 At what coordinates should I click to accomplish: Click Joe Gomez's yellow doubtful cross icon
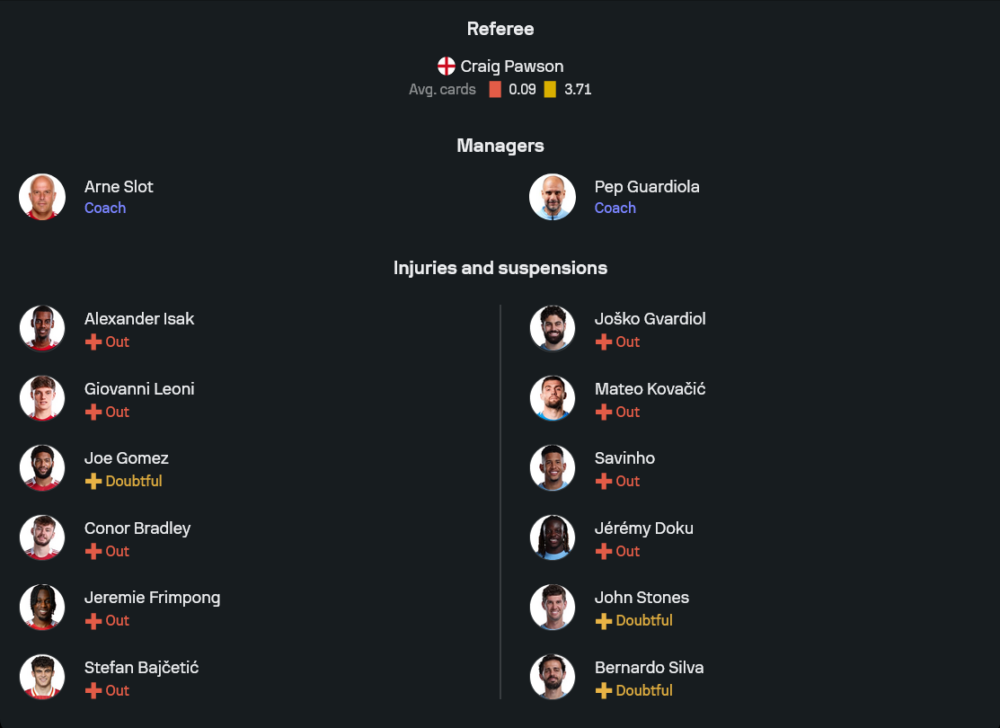[93, 481]
